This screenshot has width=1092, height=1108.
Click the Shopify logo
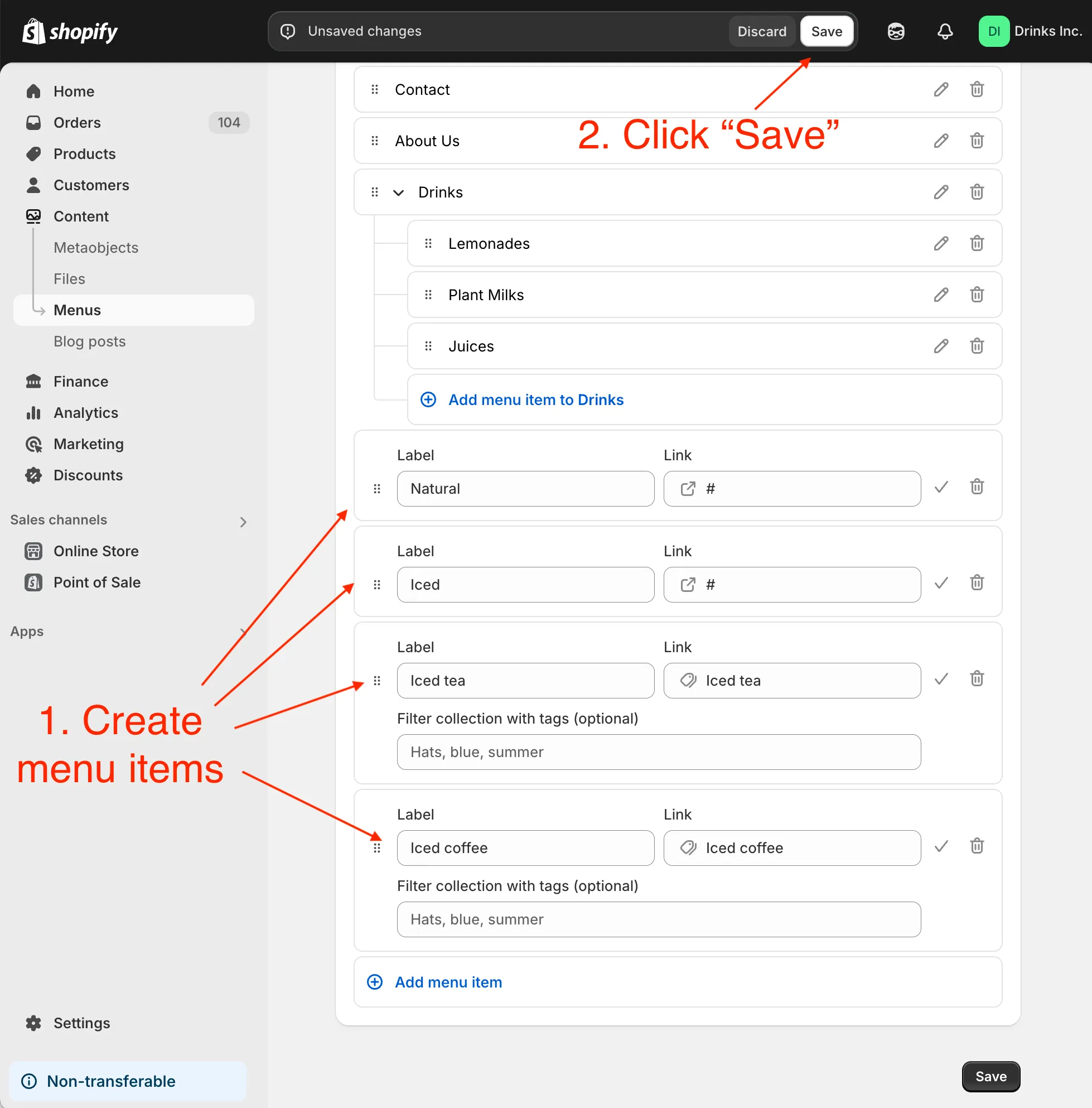(x=69, y=31)
